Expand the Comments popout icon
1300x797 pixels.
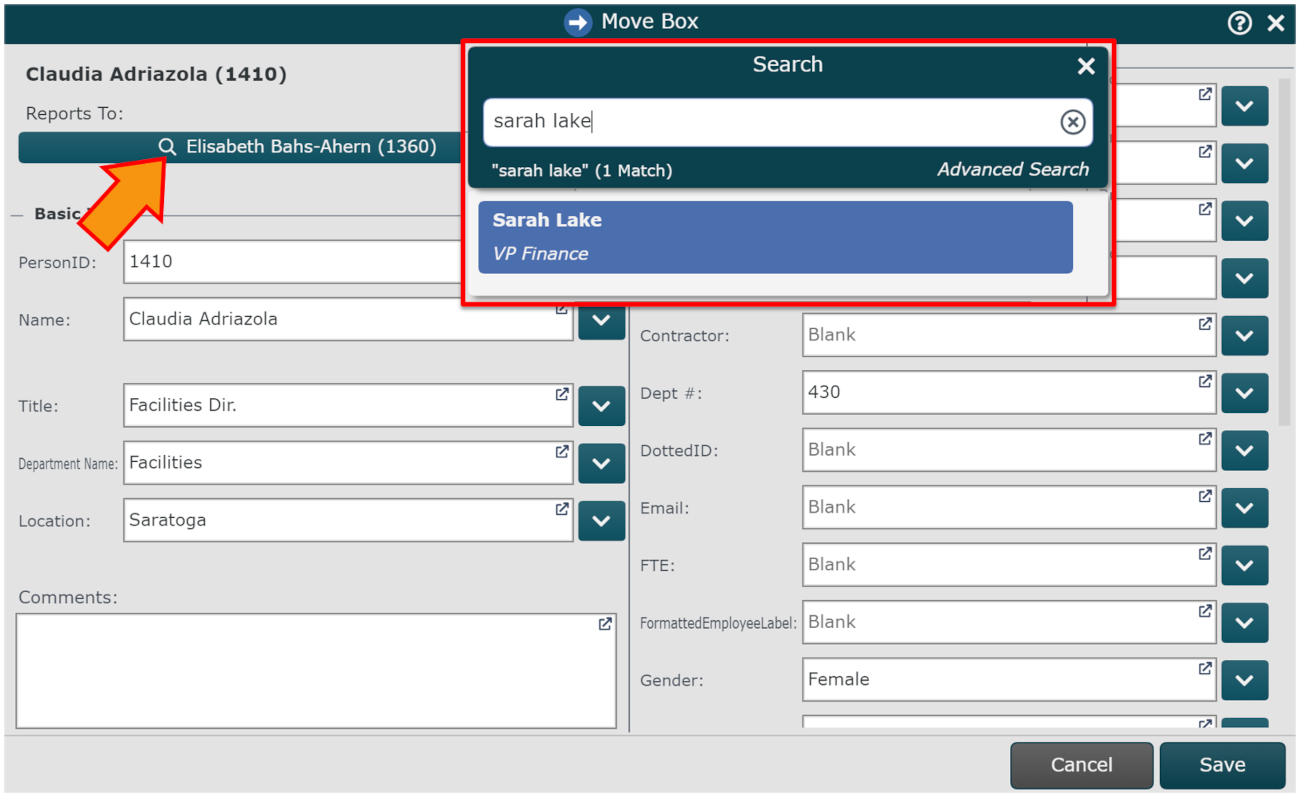tap(605, 624)
